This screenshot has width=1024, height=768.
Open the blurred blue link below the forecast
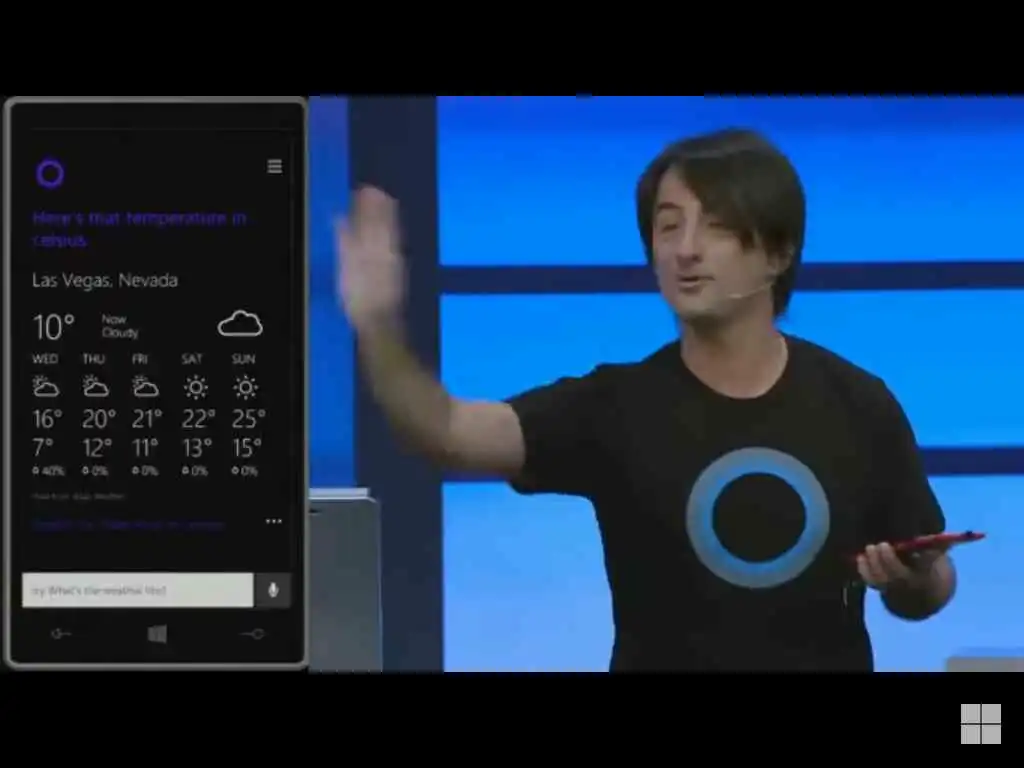pos(129,524)
